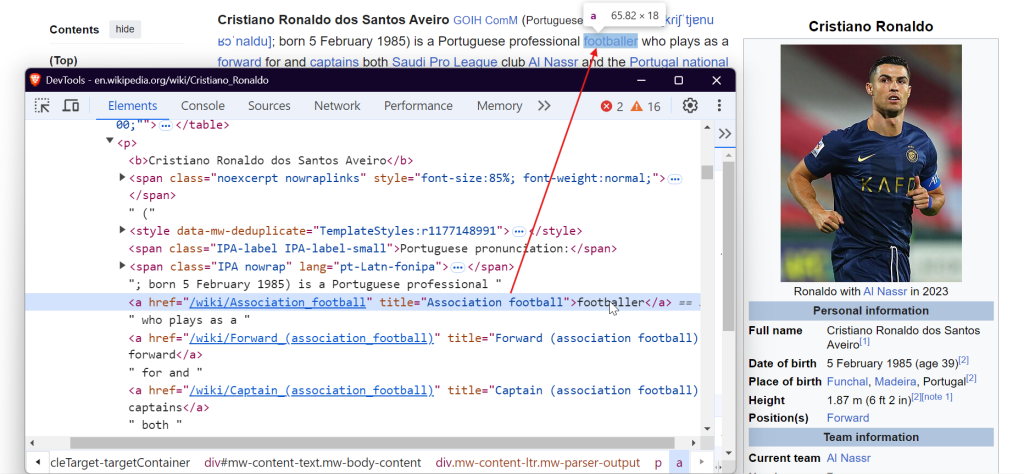Click the Brave icon in DevTools title bar
The image size is (1024, 474).
[35, 80]
